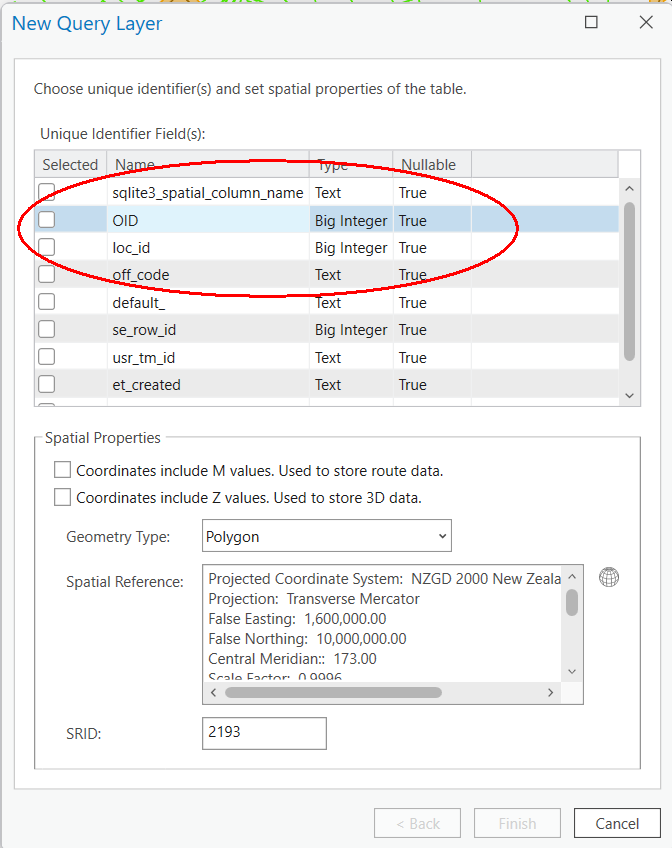Screen dimensions: 672x848
Task: Maximize the New Query Layer window
Action: 591,22
